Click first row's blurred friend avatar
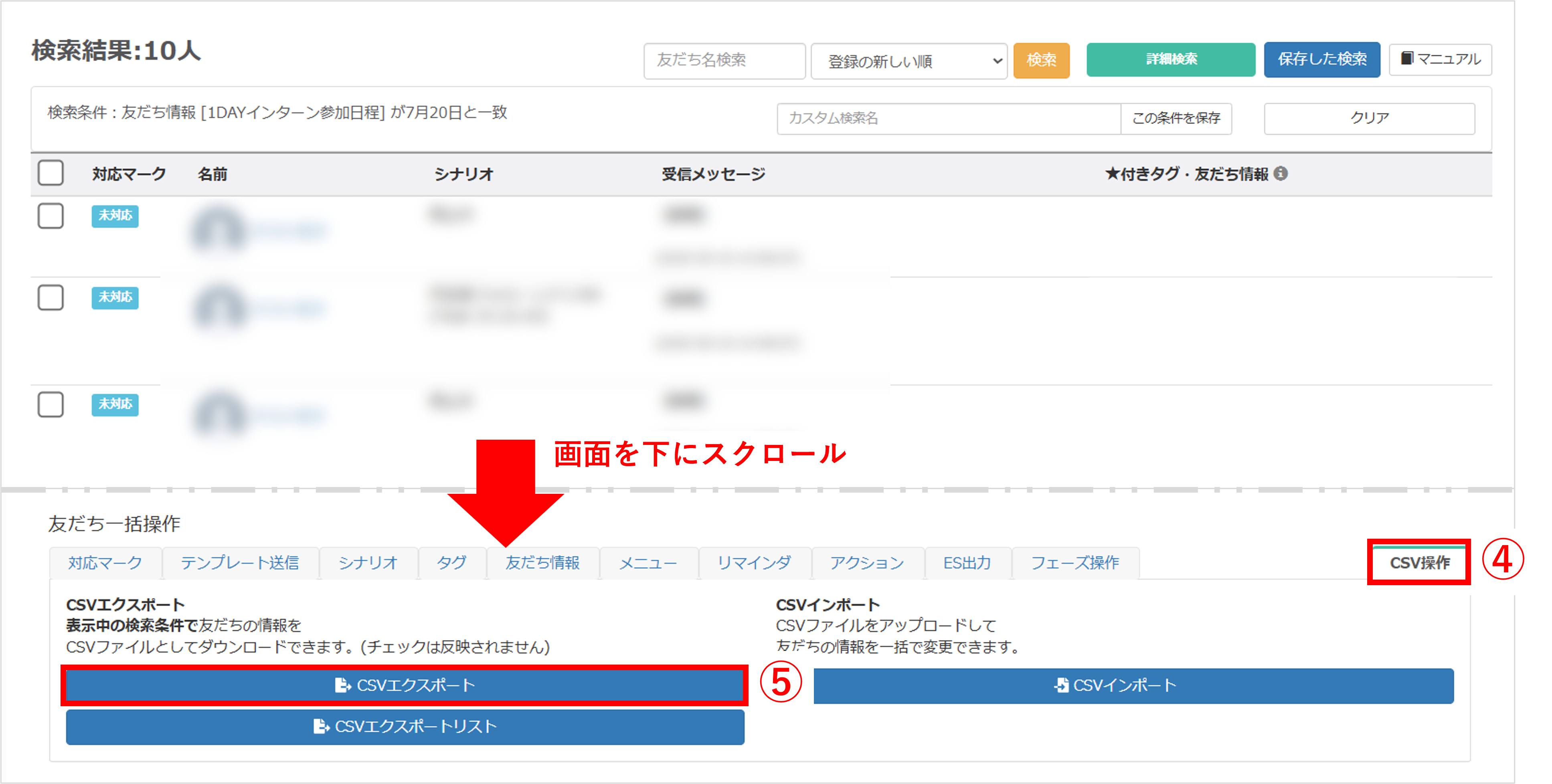 click(x=218, y=230)
